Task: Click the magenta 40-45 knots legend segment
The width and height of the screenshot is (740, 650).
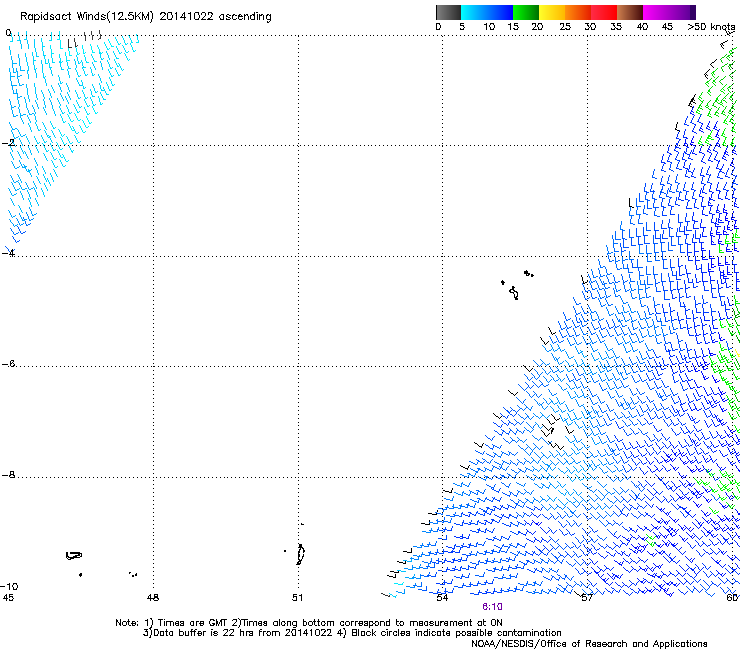Action: pos(656,12)
